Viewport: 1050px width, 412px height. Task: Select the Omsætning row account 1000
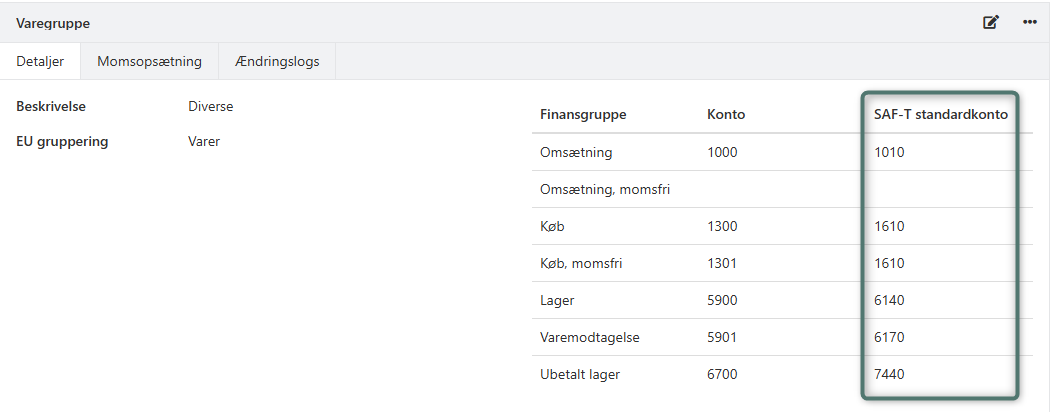(722, 152)
